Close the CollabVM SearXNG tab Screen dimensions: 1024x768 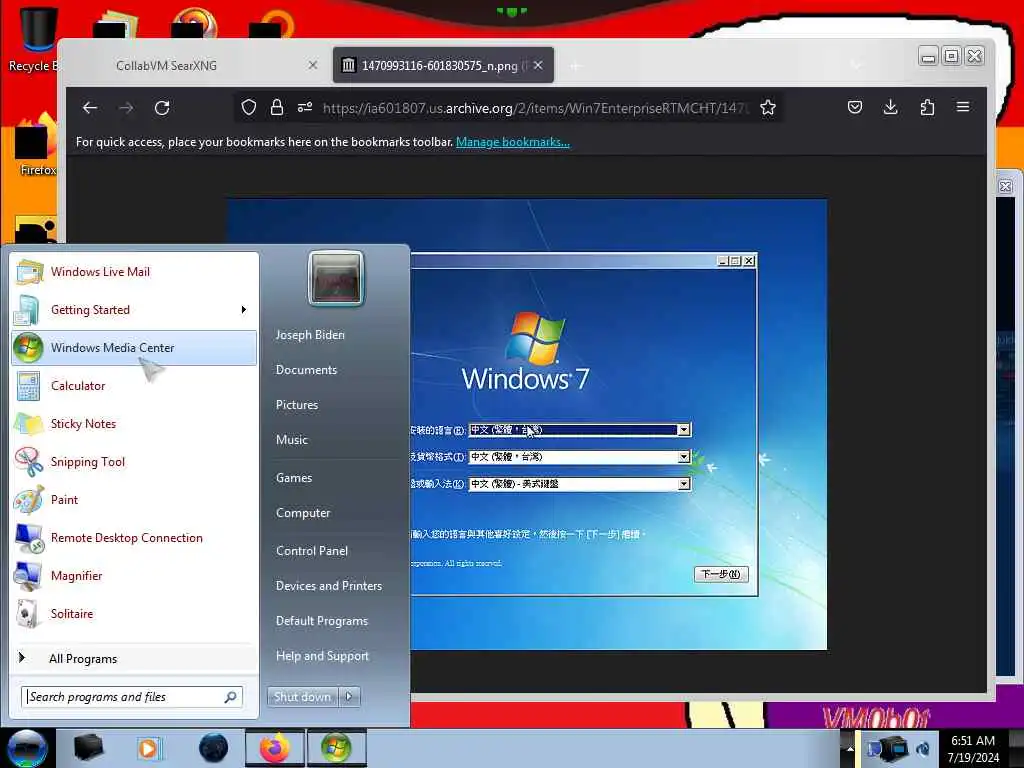[x=313, y=65]
